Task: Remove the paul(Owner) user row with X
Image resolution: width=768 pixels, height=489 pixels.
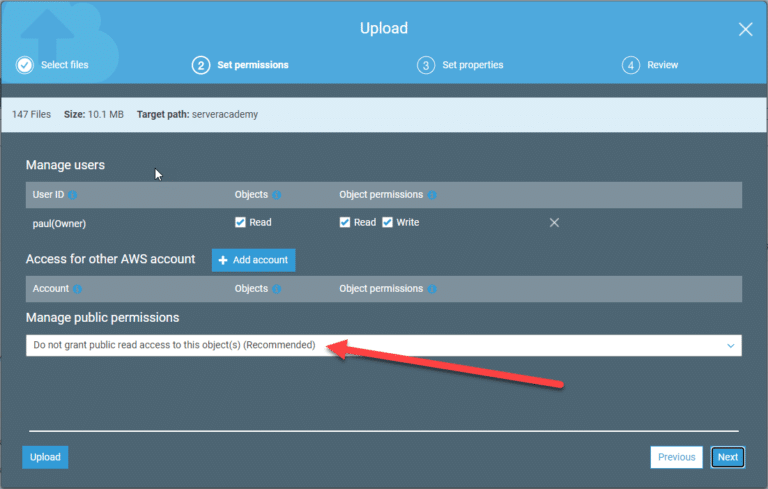Action: (x=554, y=222)
